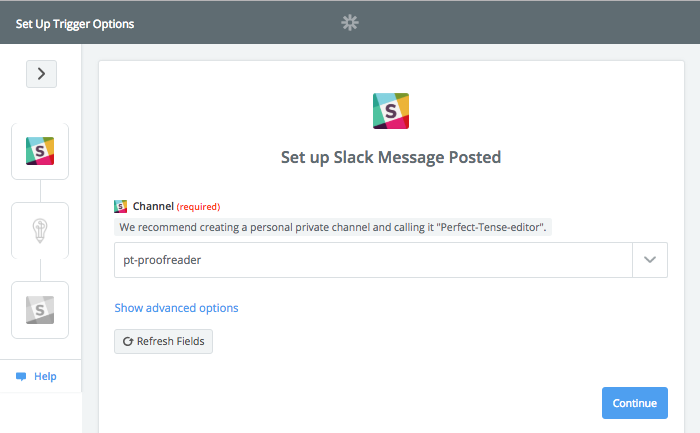Open the greyed-out Slack action step
Image resolution: width=700 pixels, height=433 pixels.
pyautogui.click(x=40, y=310)
